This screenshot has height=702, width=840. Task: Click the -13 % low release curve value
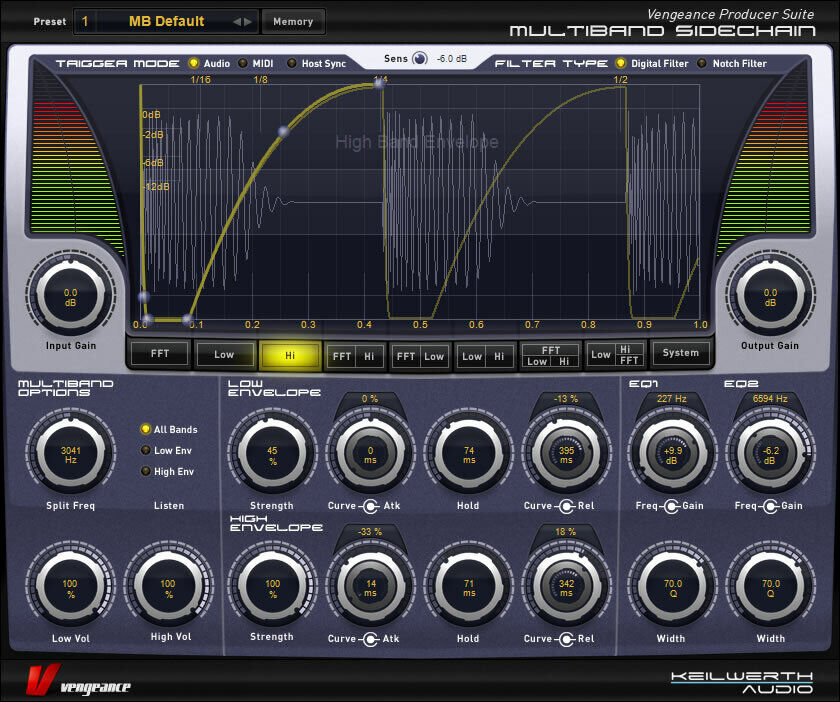[x=566, y=399]
